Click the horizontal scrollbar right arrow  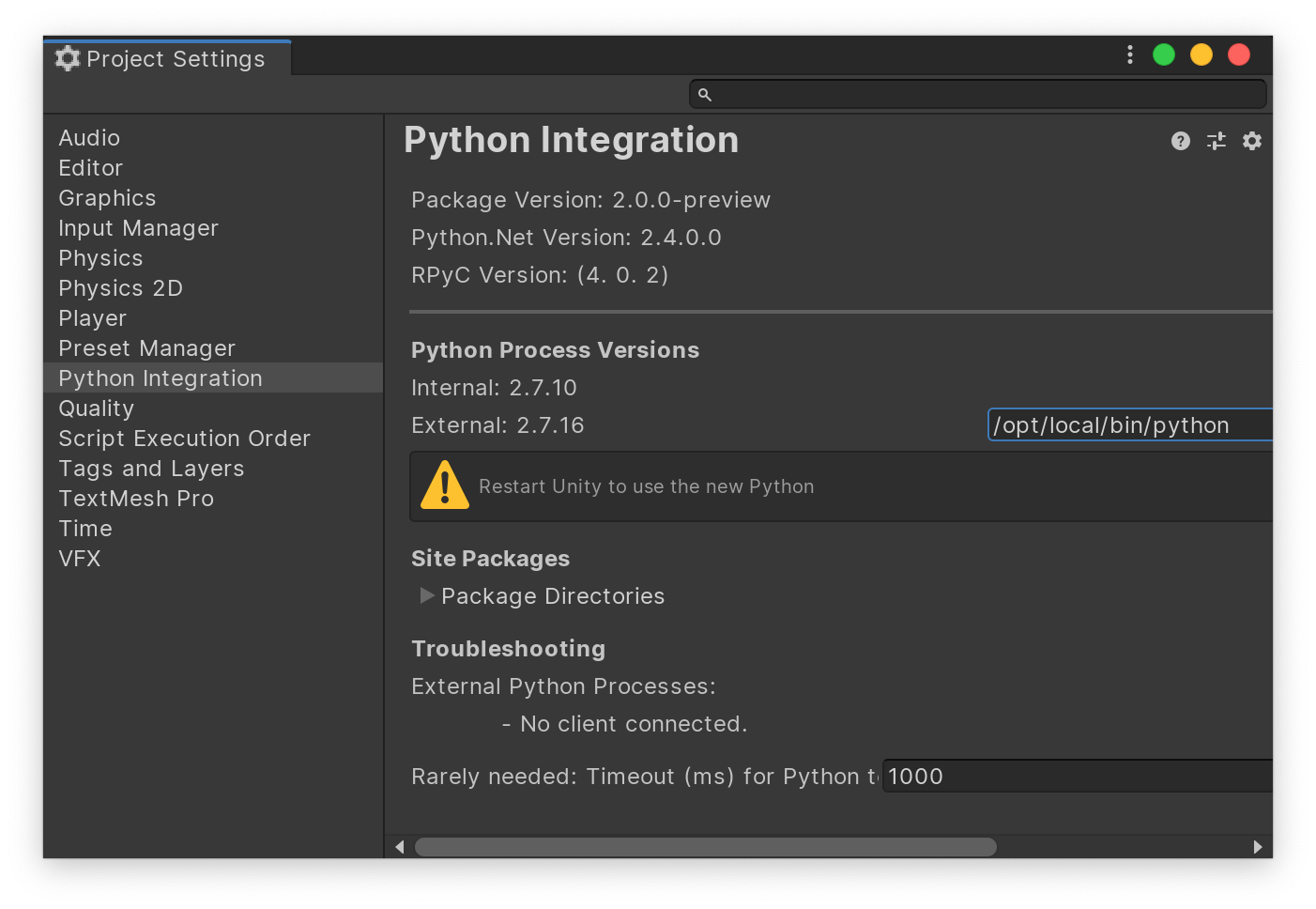click(x=1258, y=847)
